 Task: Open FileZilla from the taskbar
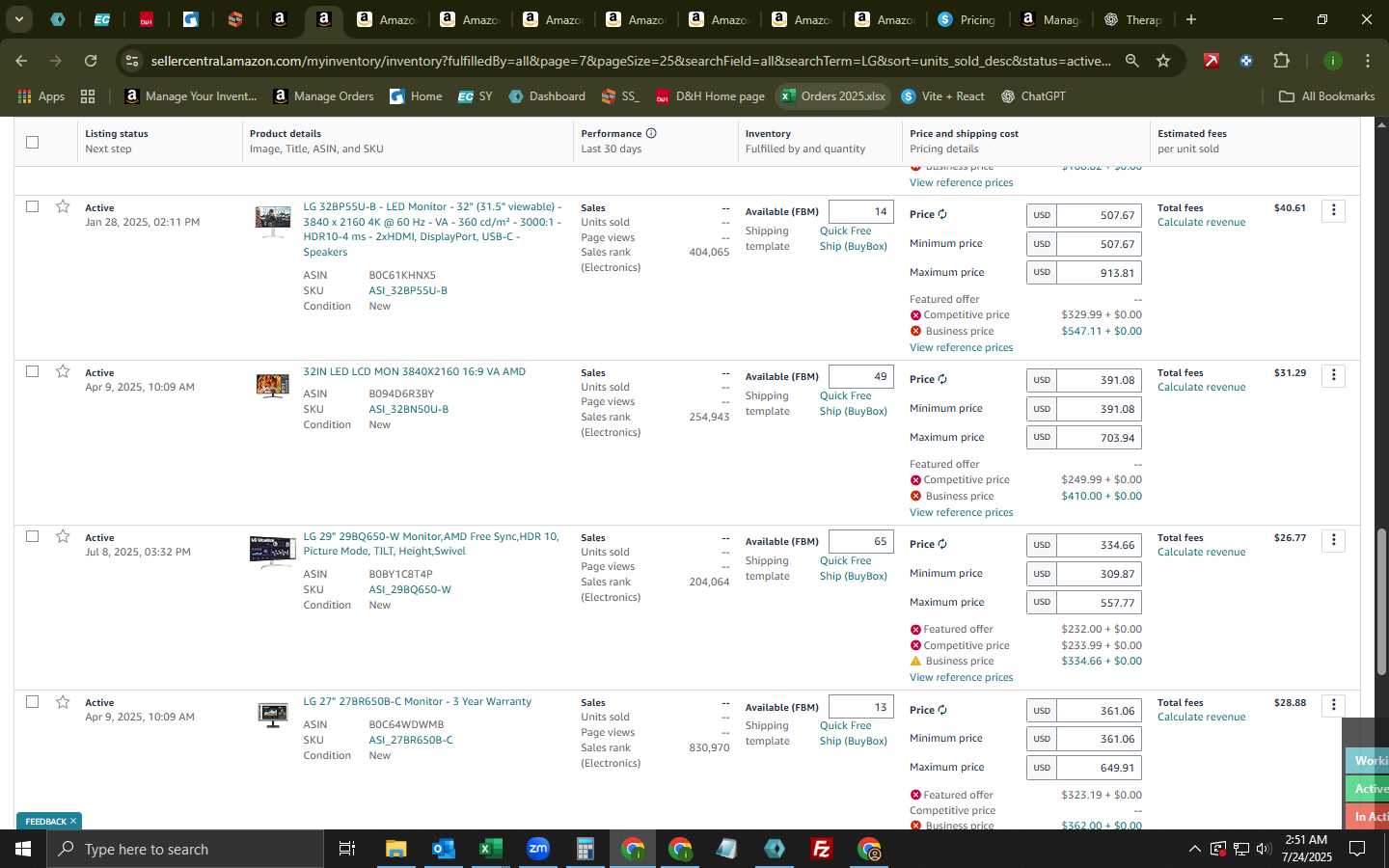tap(822, 849)
